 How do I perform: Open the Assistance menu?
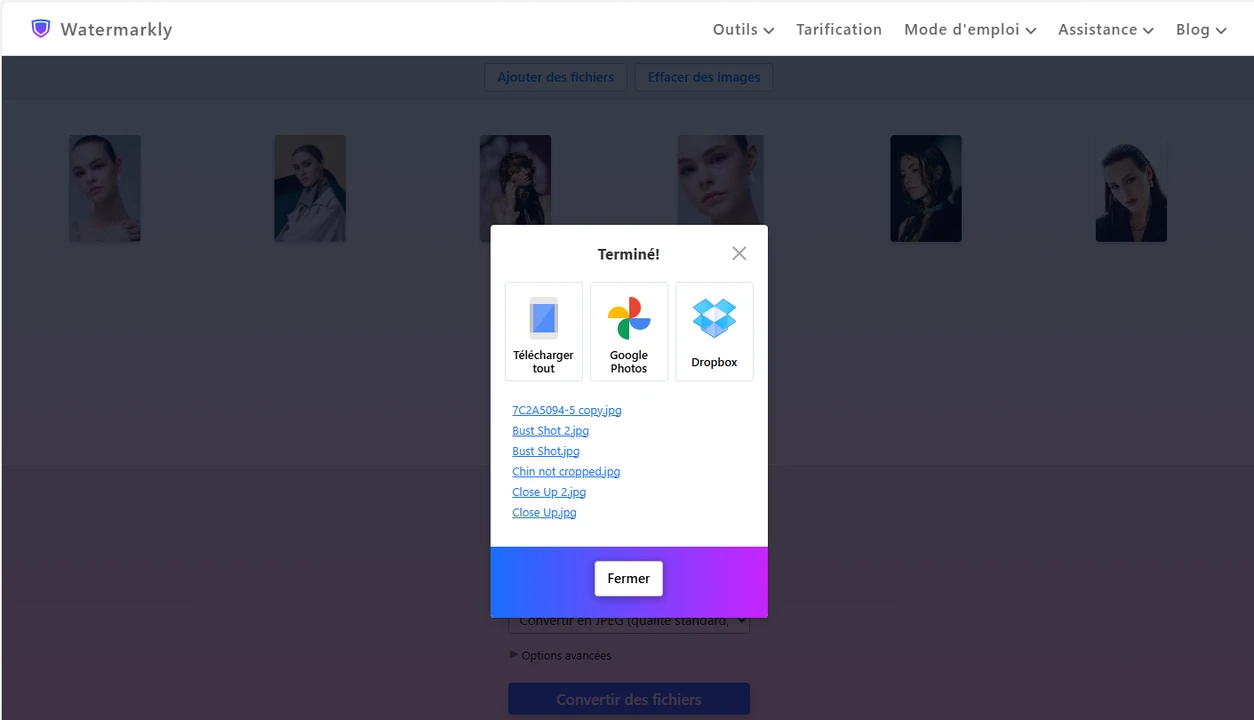[x=1105, y=30]
